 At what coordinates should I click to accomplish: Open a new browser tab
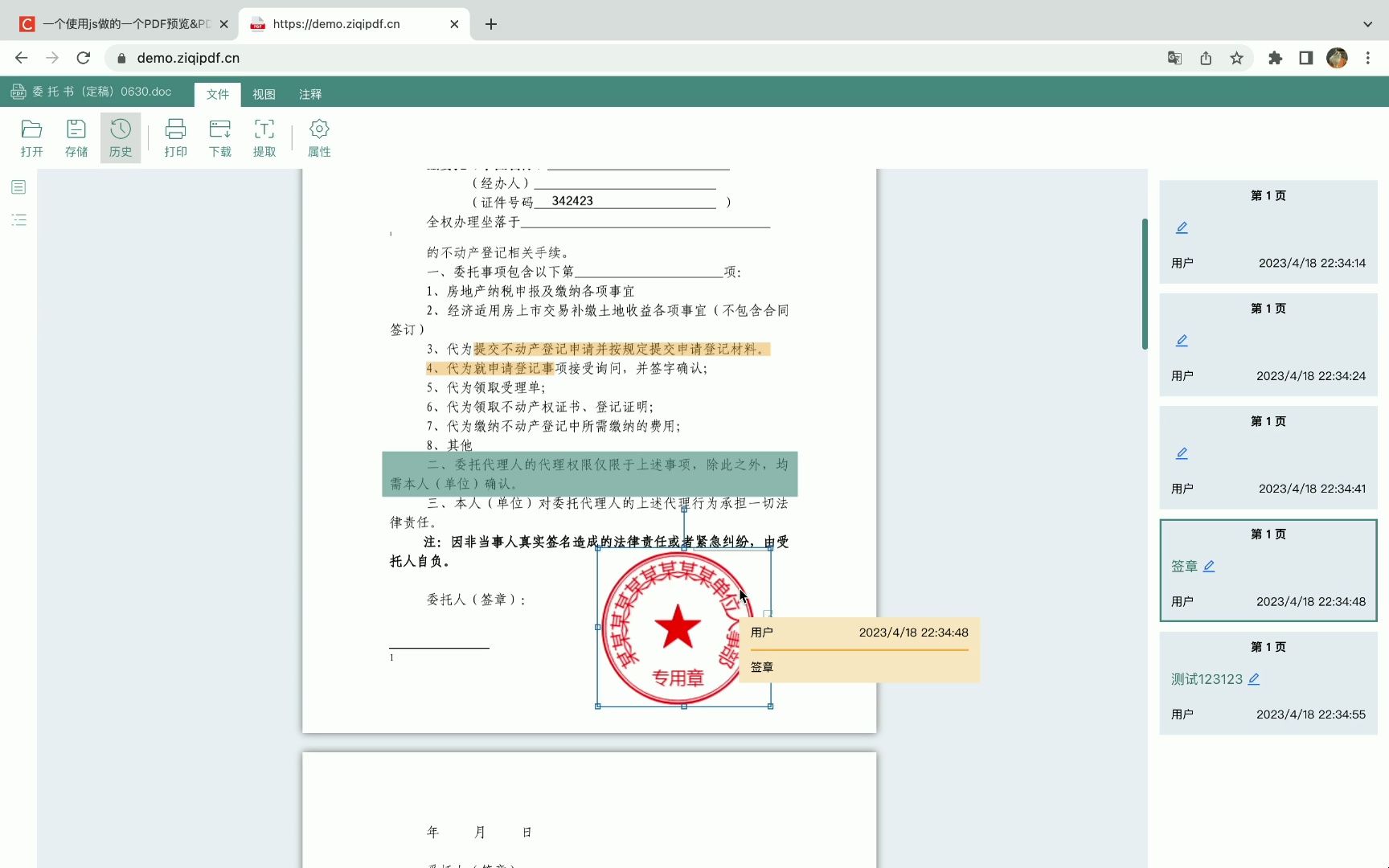coord(491,24)
